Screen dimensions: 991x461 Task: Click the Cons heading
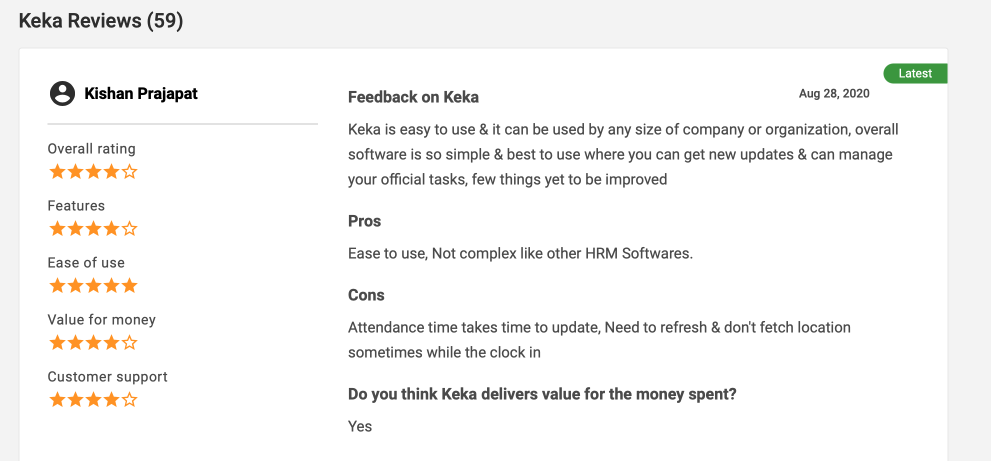click(x=366, y=295)
